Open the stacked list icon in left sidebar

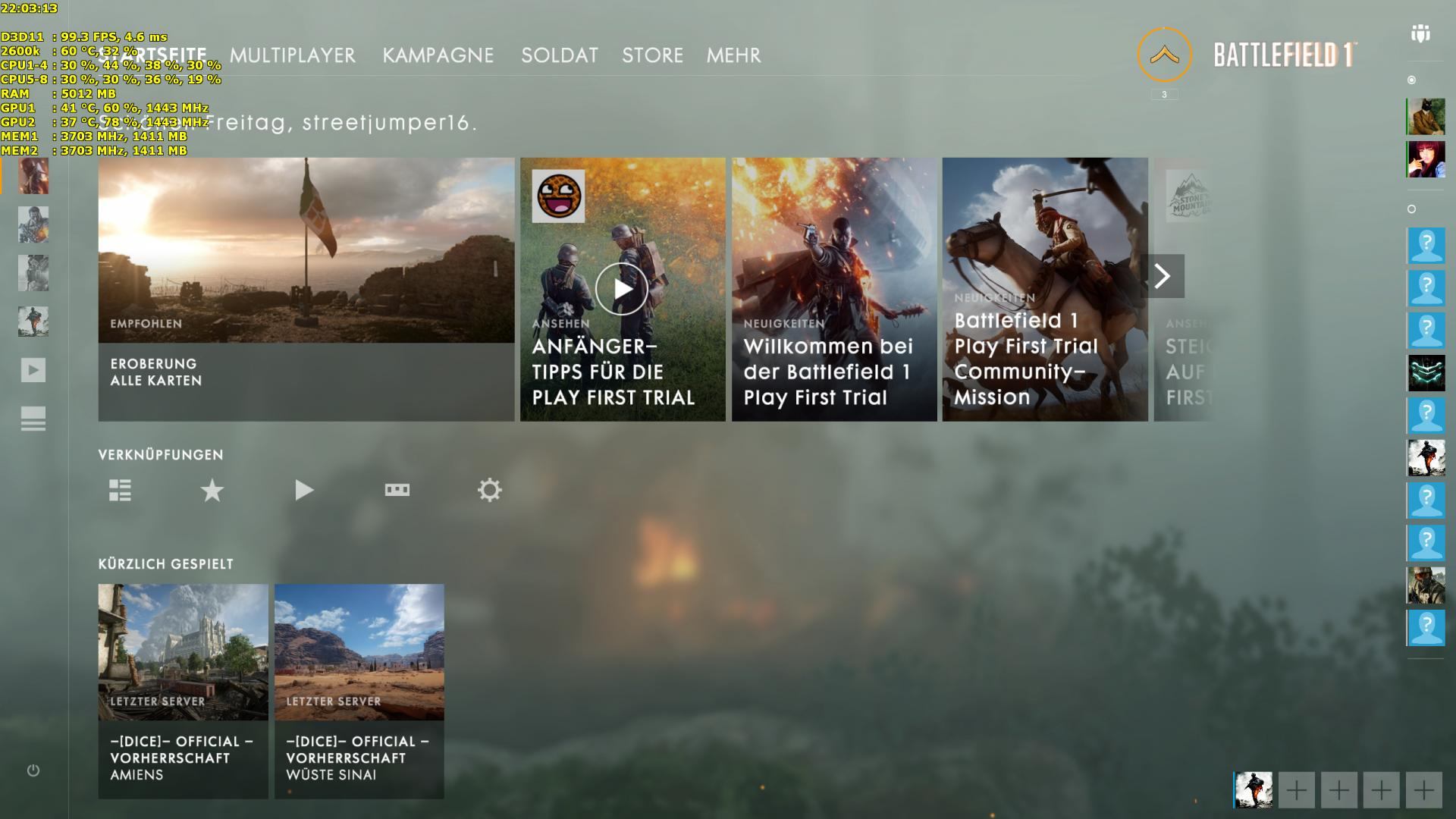click(33, 419)
